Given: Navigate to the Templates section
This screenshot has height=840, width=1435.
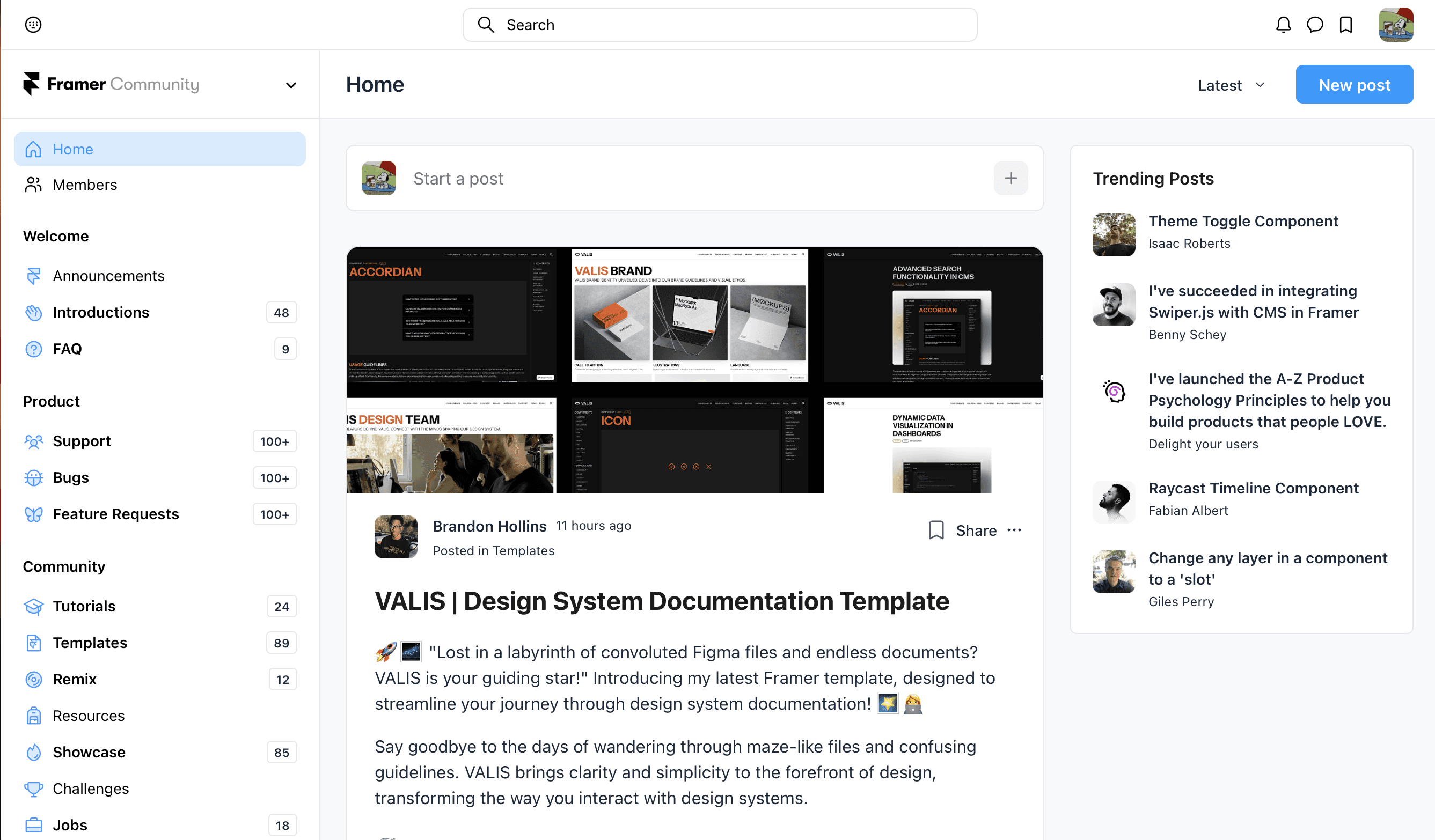Looking at the screenshot, I should point(90,643).
